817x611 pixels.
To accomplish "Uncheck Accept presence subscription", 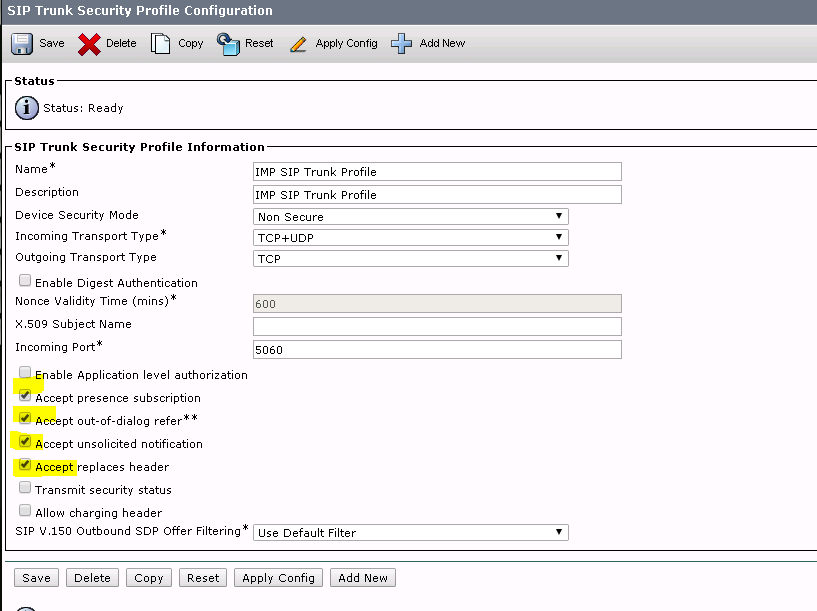I will [24, 395].
